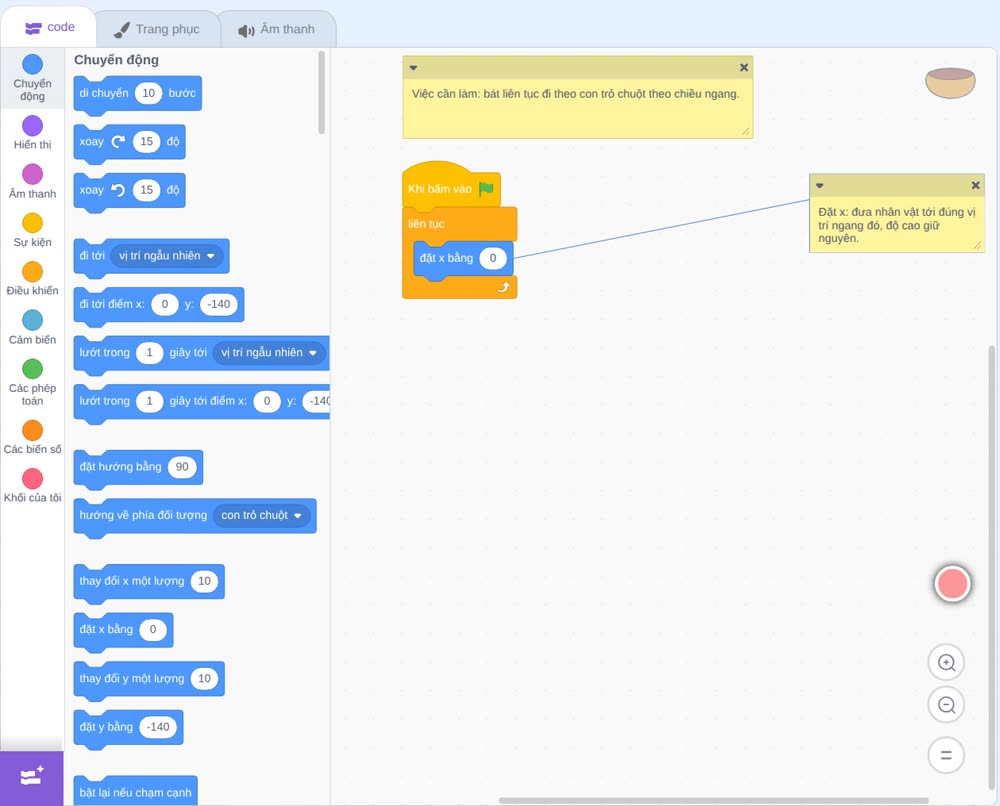
Task: Click the add extension button
Action: 32,777
